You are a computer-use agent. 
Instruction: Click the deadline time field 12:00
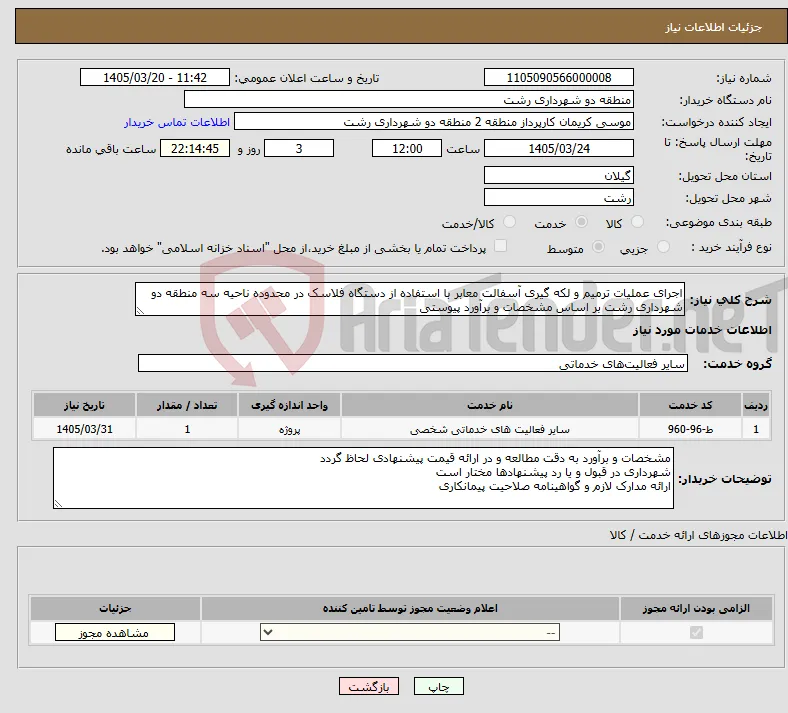click(x=407, y=148)
